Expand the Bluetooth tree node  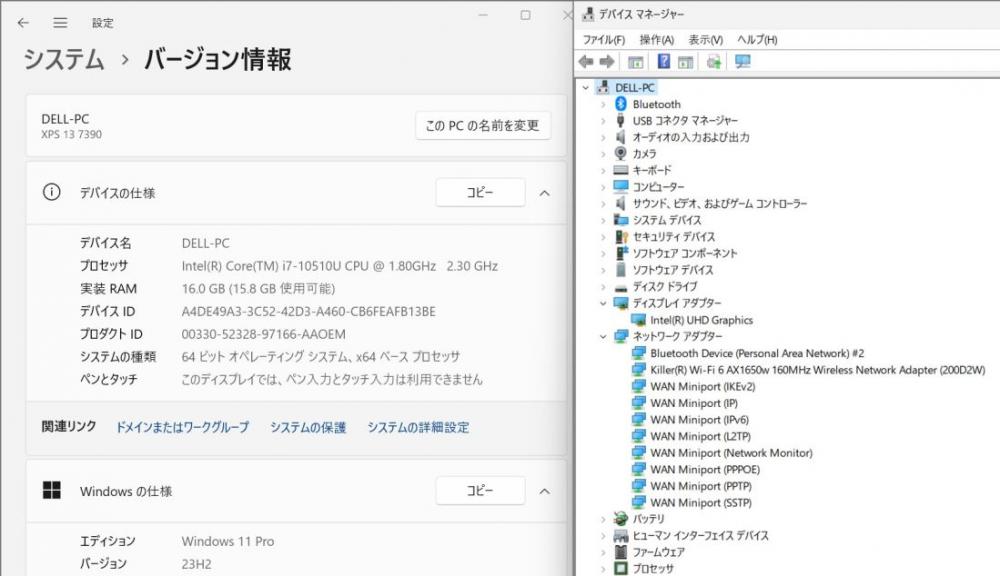[603, 104]
